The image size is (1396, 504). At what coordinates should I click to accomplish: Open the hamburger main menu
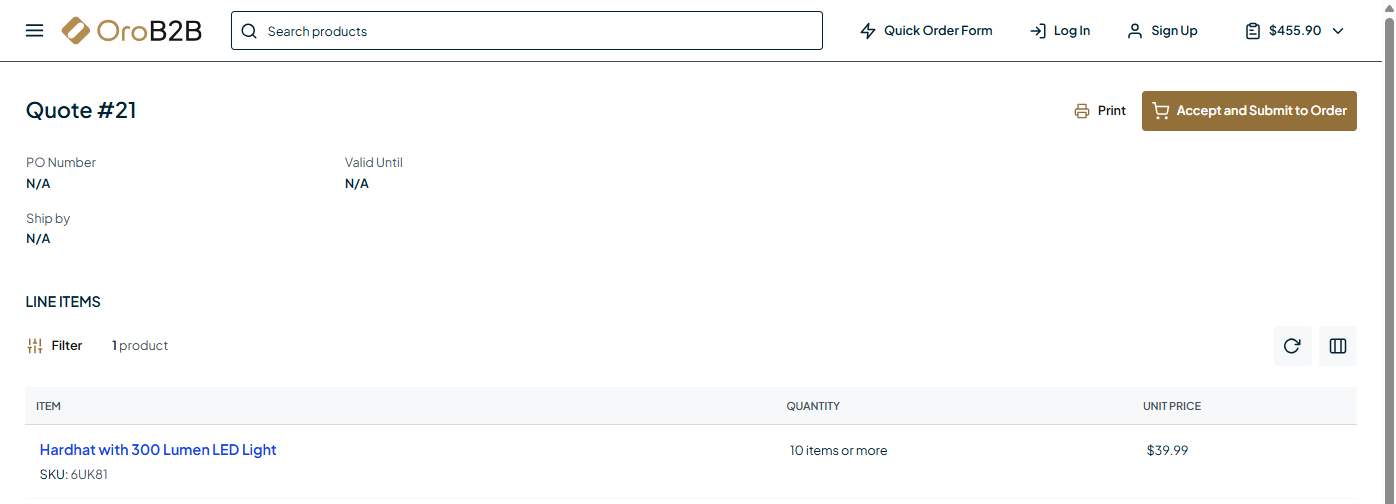pos(34,31)
